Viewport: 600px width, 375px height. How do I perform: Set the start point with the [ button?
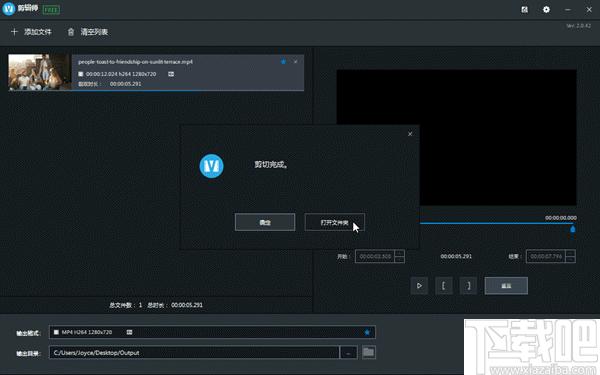(x=443, y=286)
